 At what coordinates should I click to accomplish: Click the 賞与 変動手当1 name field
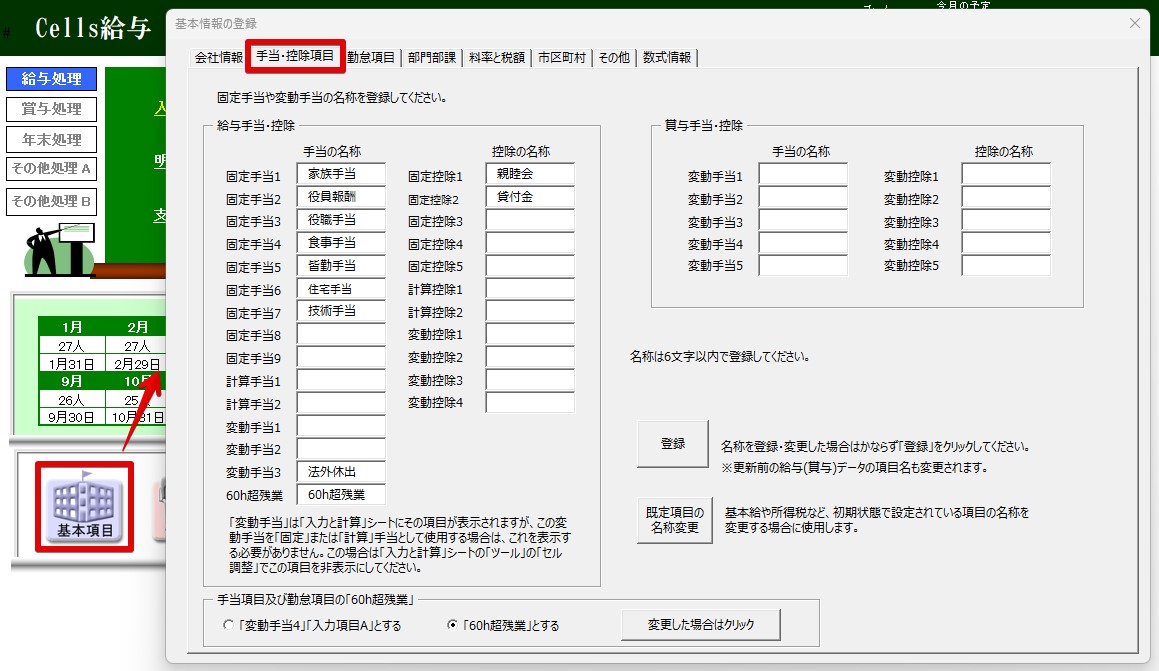pyautogui.click(x=802, y=175)
